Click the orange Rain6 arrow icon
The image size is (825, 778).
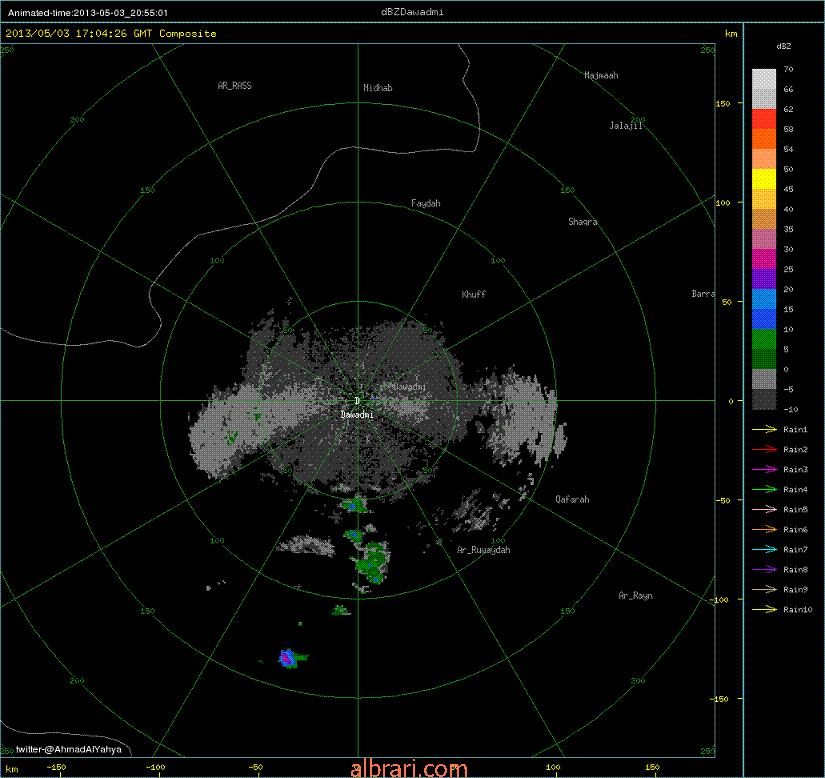tap(764, 529)
